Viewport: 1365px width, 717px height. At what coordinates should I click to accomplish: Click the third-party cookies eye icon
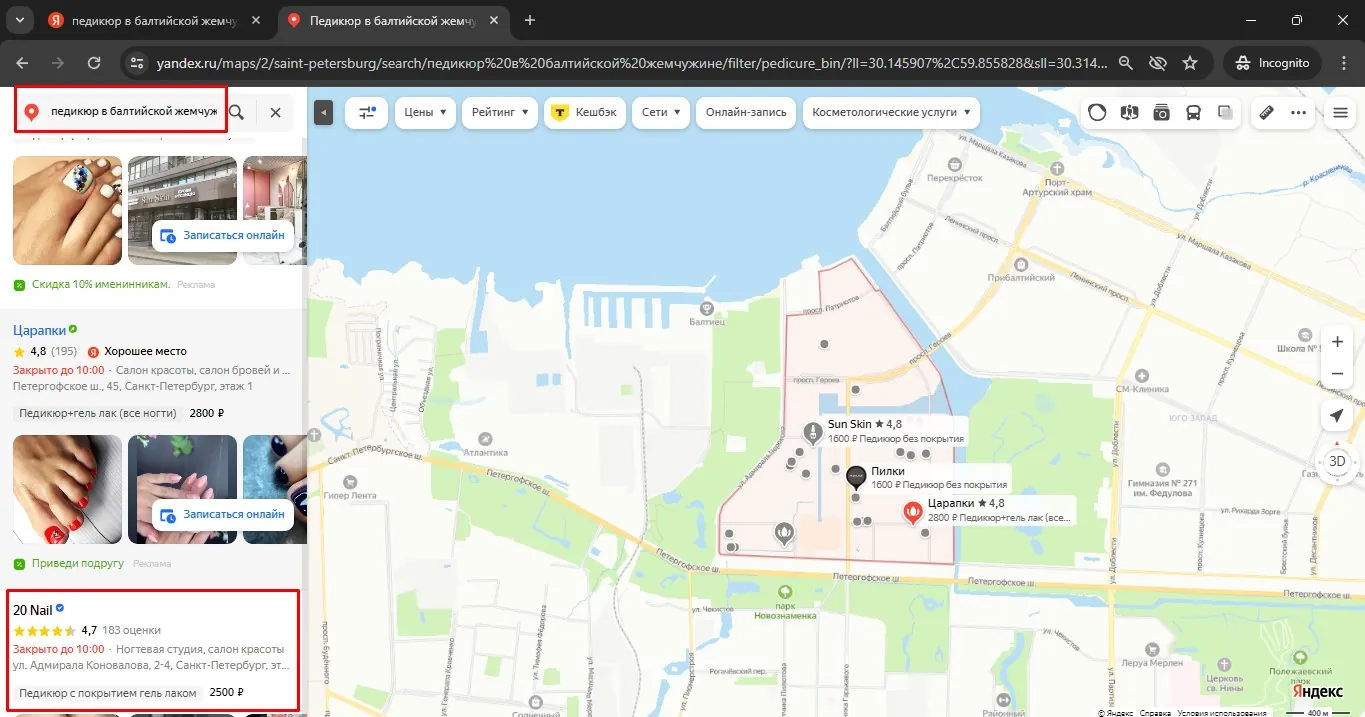click(x=1158, y=62)
